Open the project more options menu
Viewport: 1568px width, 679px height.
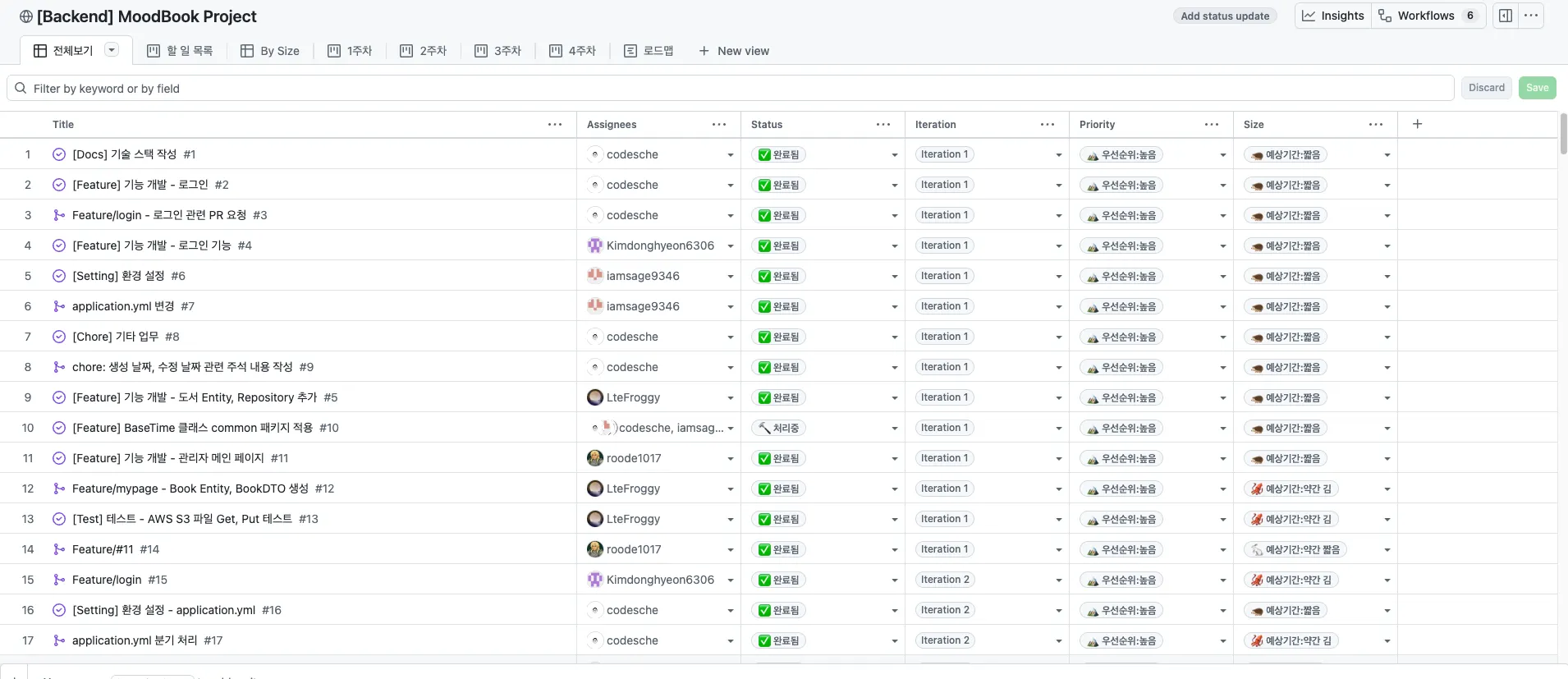click(x=1531, y=16)
